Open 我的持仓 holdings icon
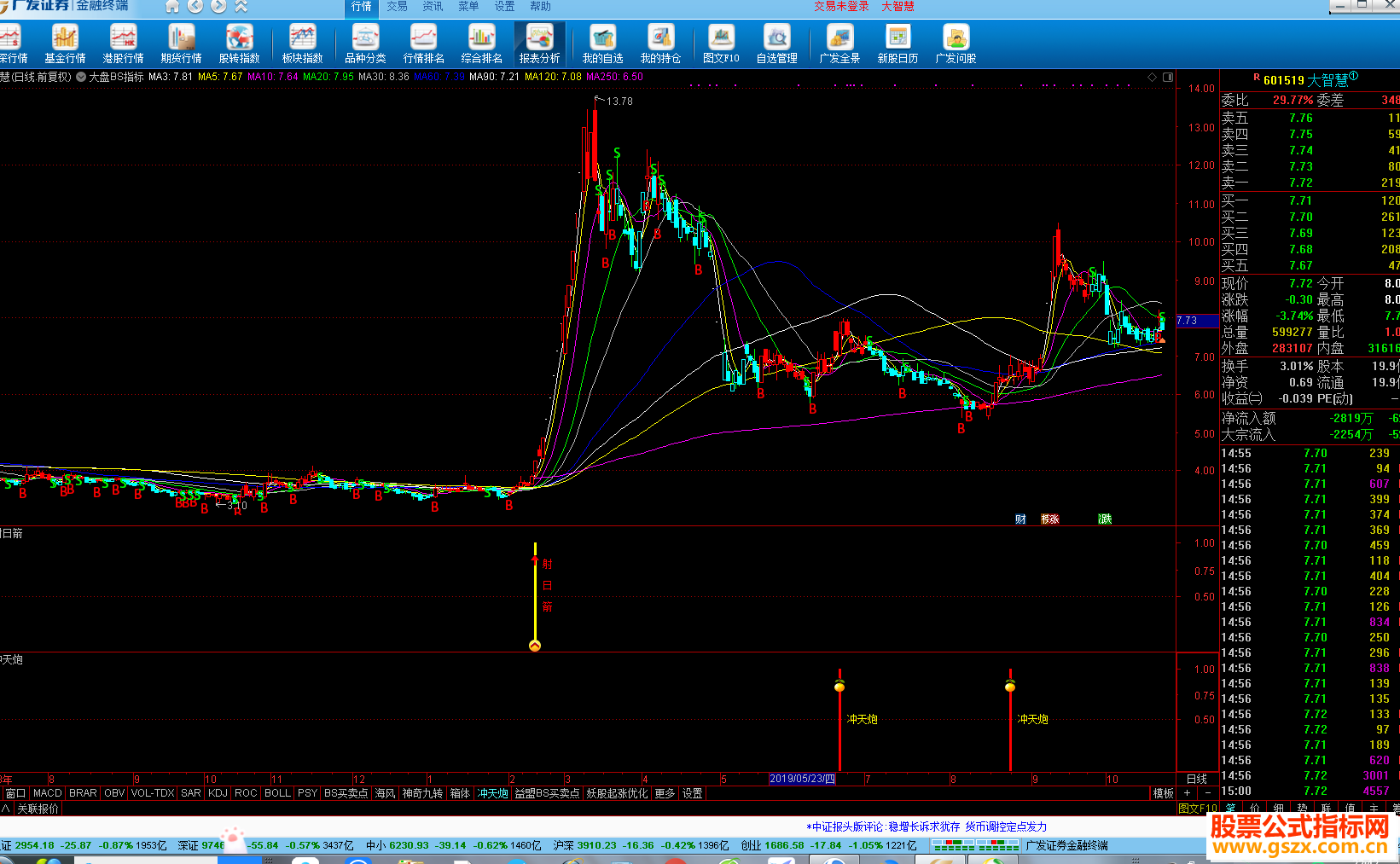The width and height of the screenshot is (1400, 864). (660, 43)
